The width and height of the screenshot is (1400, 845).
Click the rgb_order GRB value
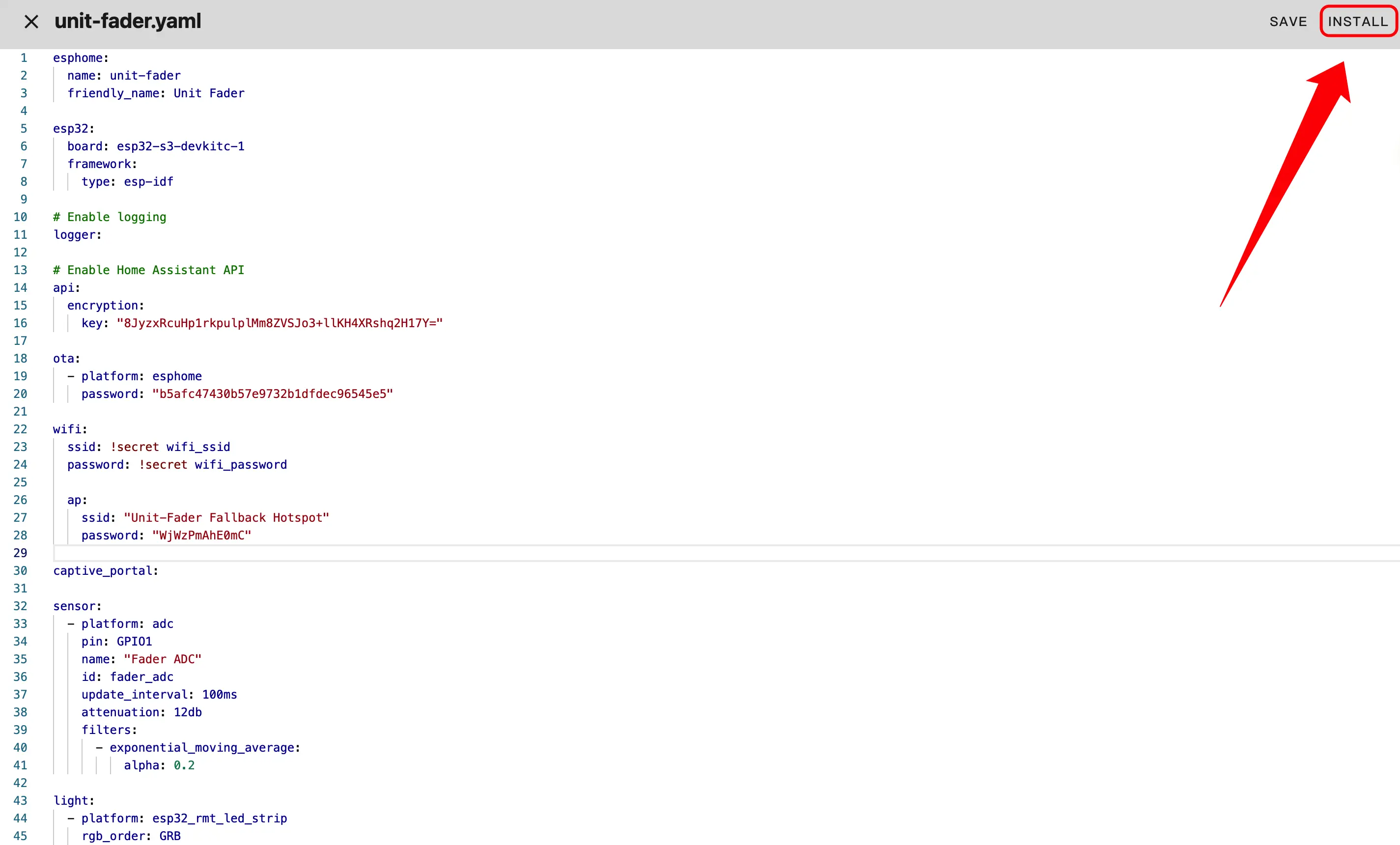click(x=170, y=836)
